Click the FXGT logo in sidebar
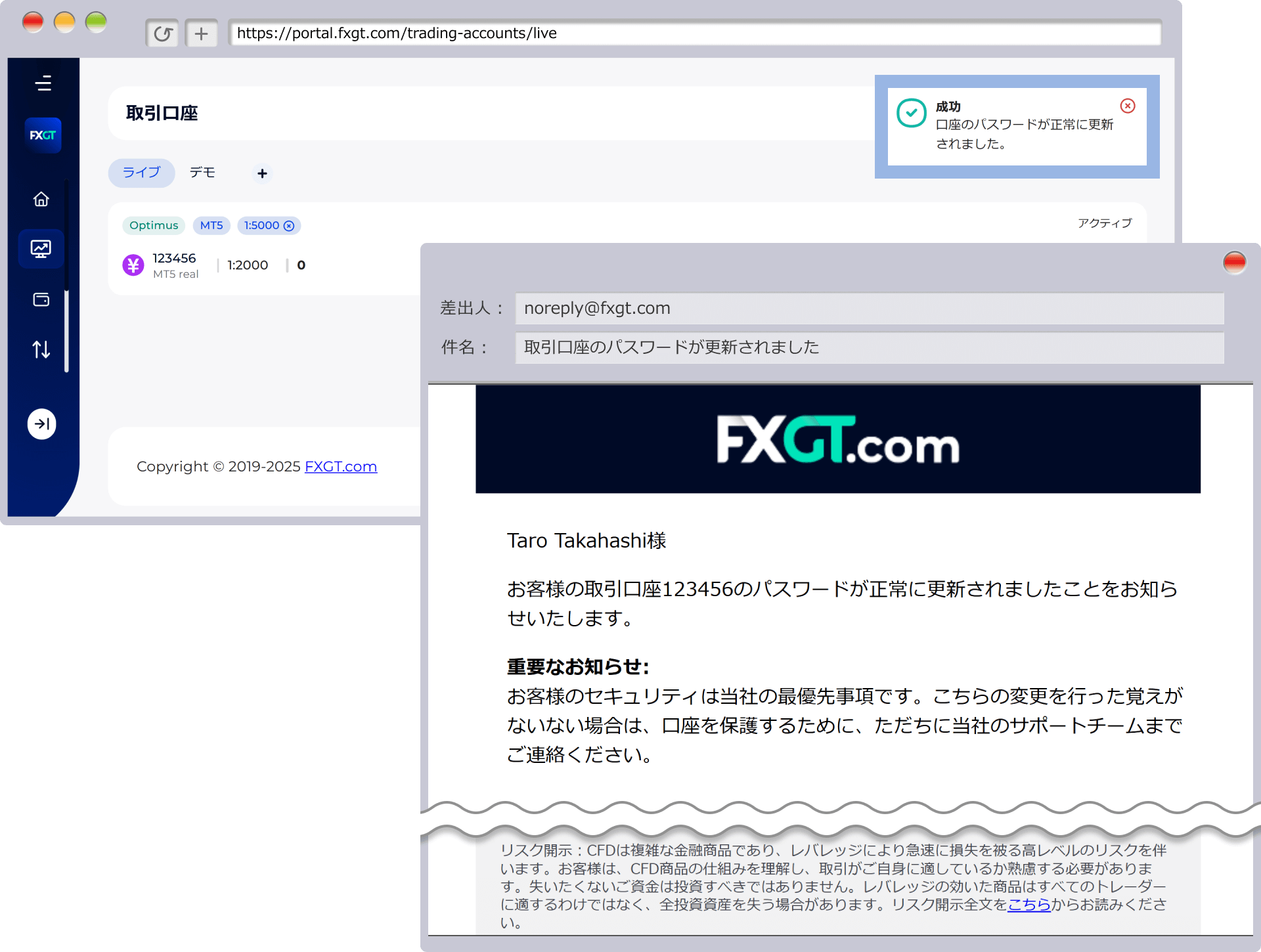Screen dimensions: 1261x952 [43, 135]
